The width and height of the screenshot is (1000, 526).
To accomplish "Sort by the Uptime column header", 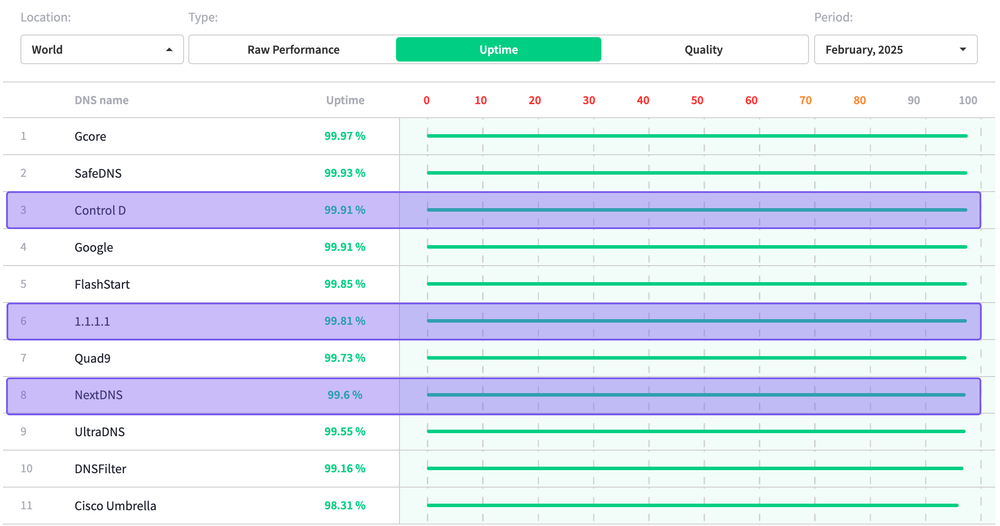I will coord(345,100).
